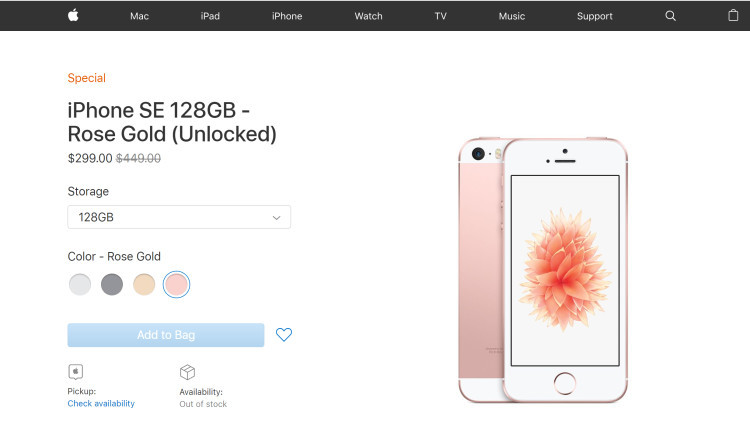Click the shipping box availability icon
750x421 pixels.
coord(188,372)
